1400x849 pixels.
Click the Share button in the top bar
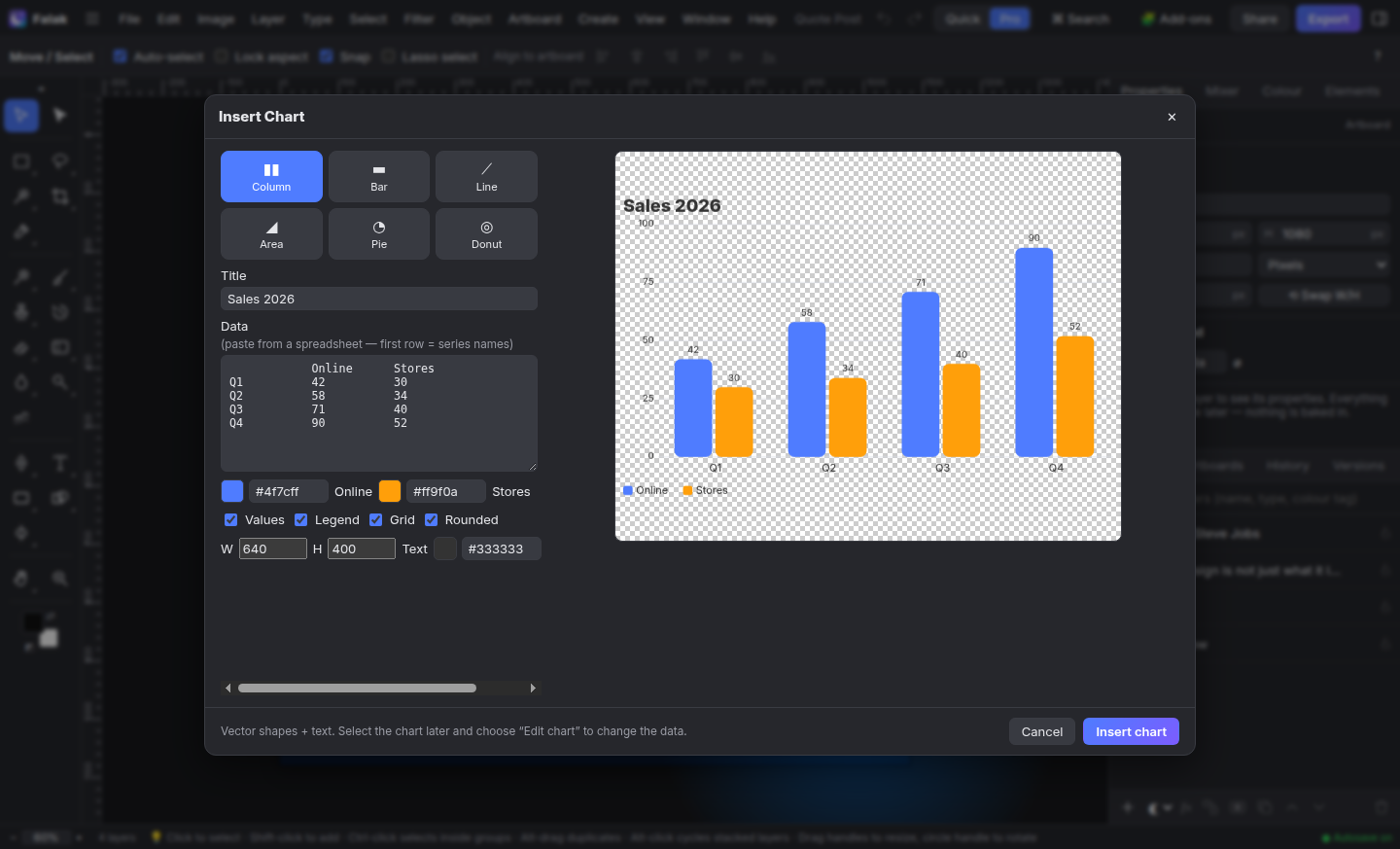tap(1260, 18)
